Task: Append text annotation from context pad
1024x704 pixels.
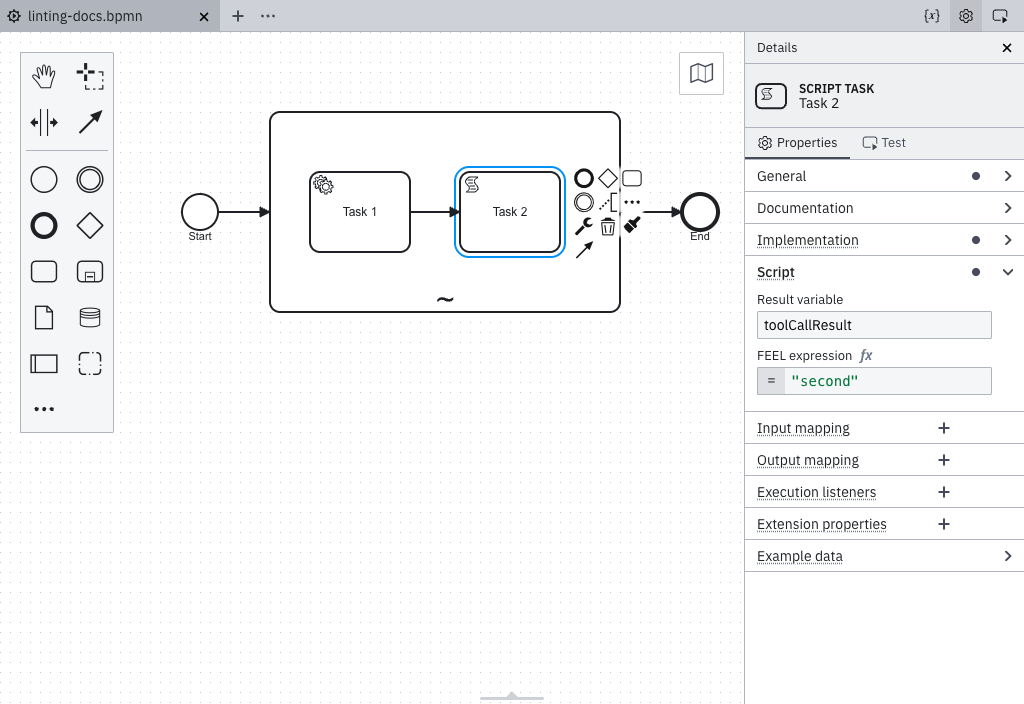Action: click(608, 202)
